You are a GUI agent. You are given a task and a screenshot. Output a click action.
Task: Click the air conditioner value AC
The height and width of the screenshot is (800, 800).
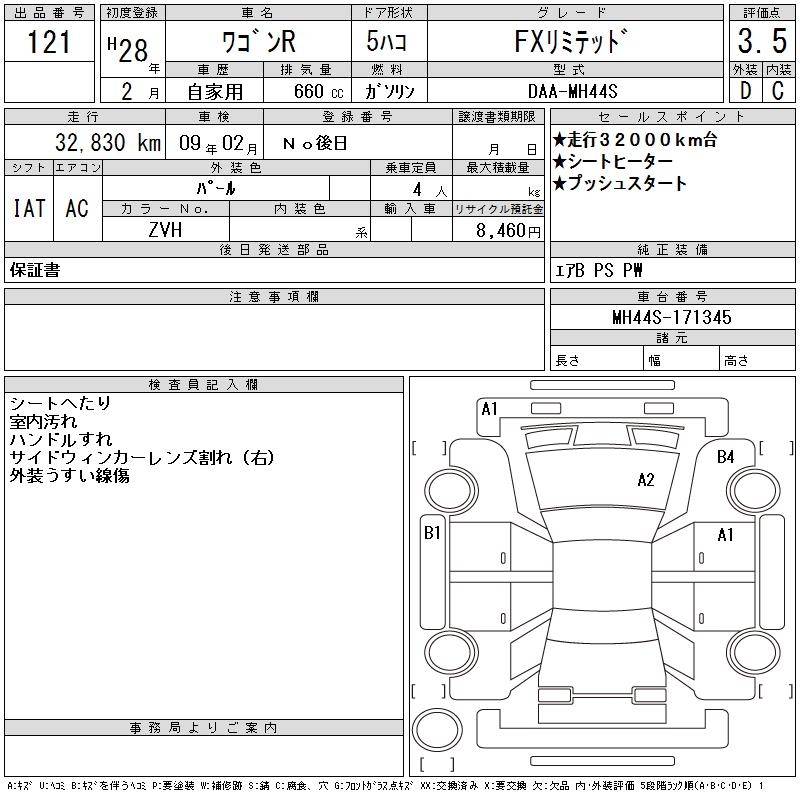coord(77,209)
